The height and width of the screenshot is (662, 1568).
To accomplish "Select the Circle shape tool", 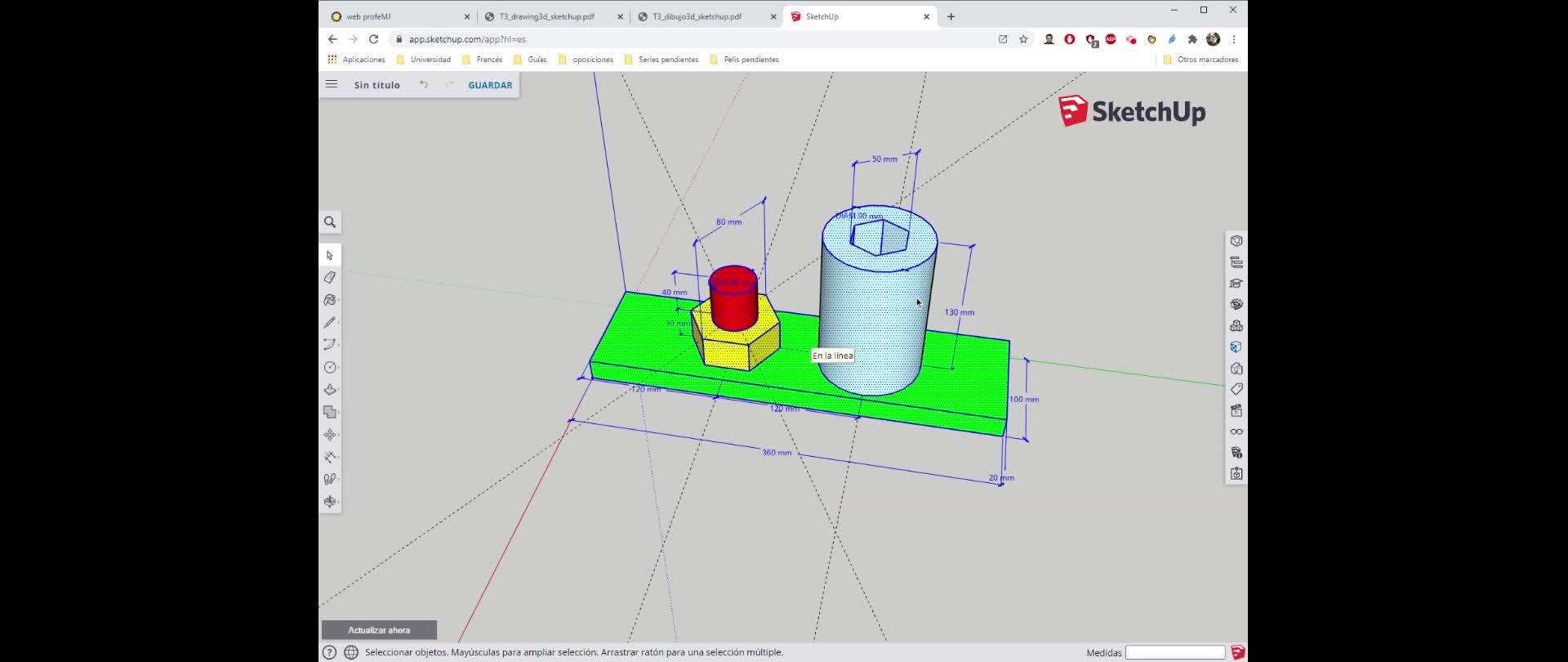I will 330,368.
